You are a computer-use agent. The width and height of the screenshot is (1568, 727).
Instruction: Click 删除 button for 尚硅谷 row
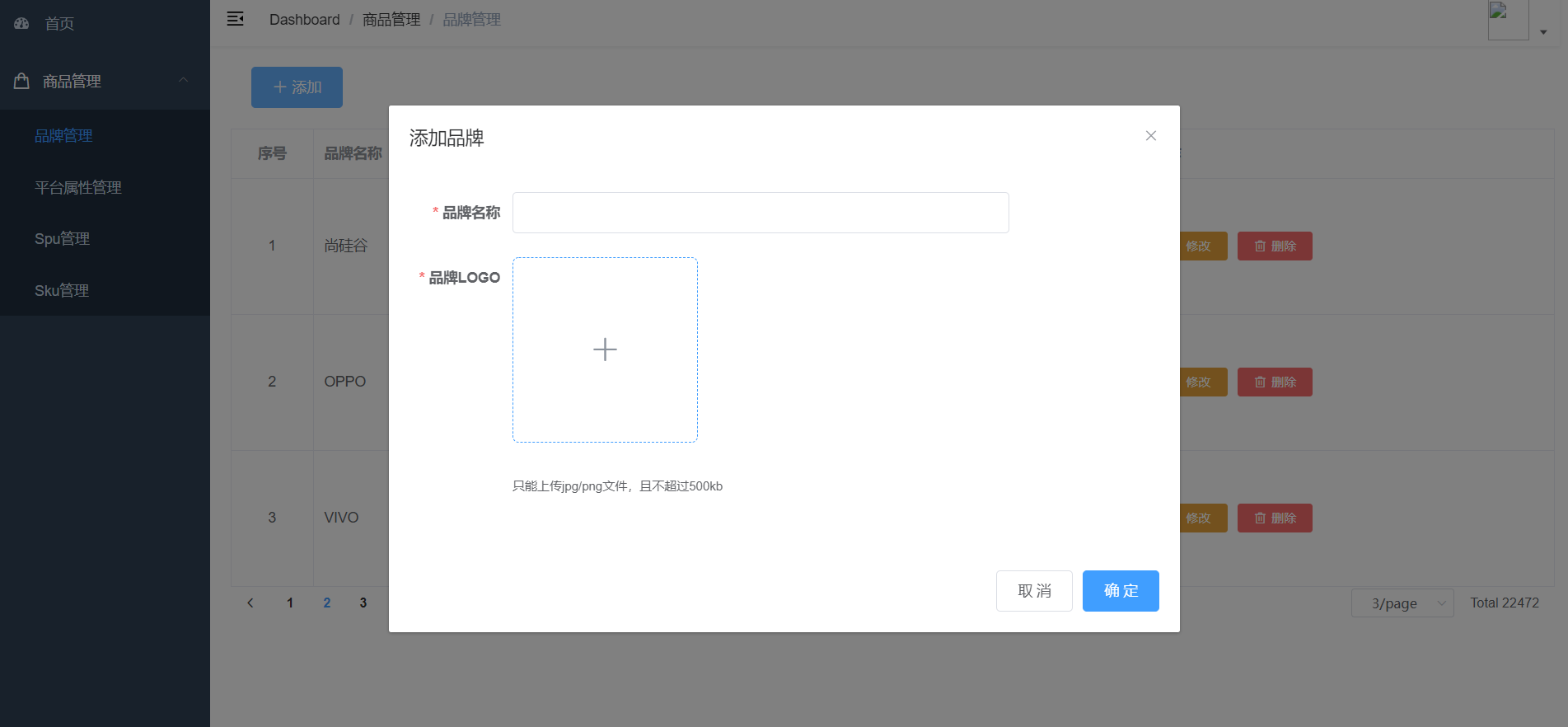(1275, 246)
